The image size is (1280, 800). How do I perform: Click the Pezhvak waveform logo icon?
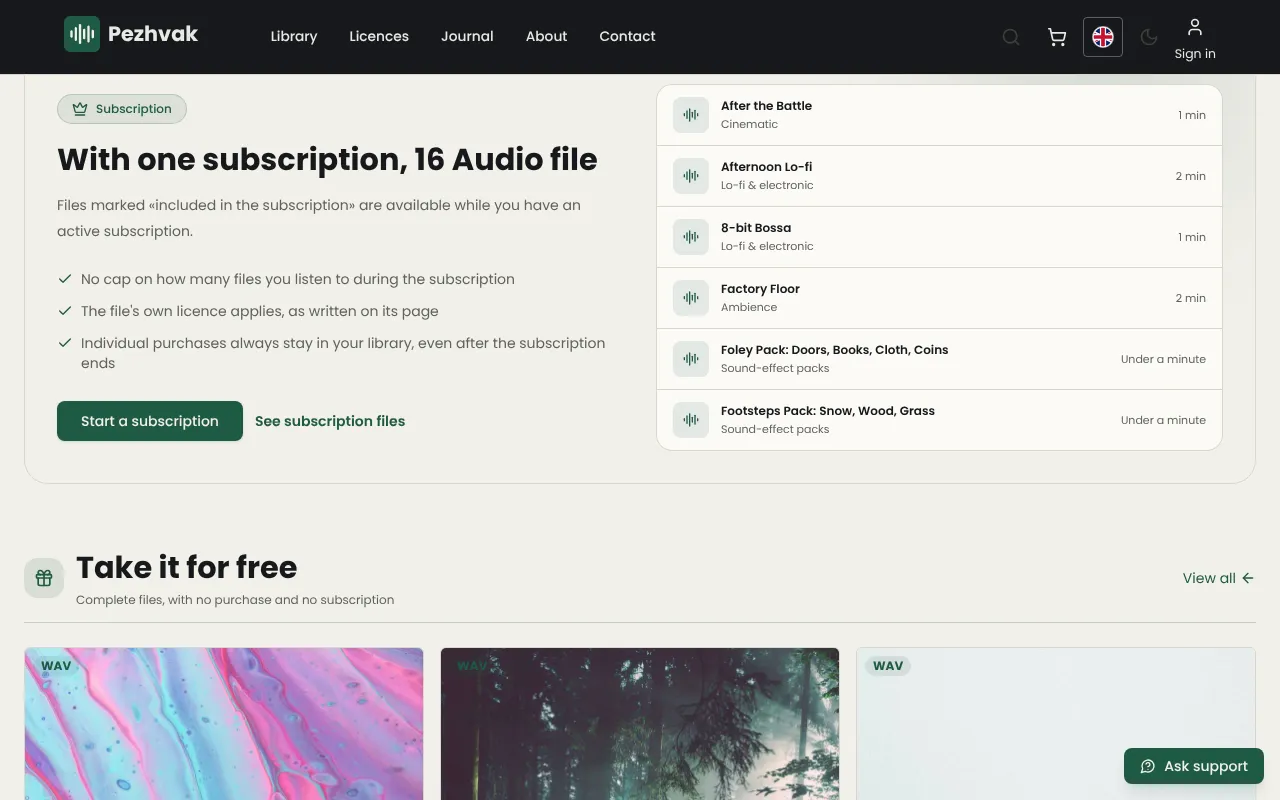click(82, 34)
